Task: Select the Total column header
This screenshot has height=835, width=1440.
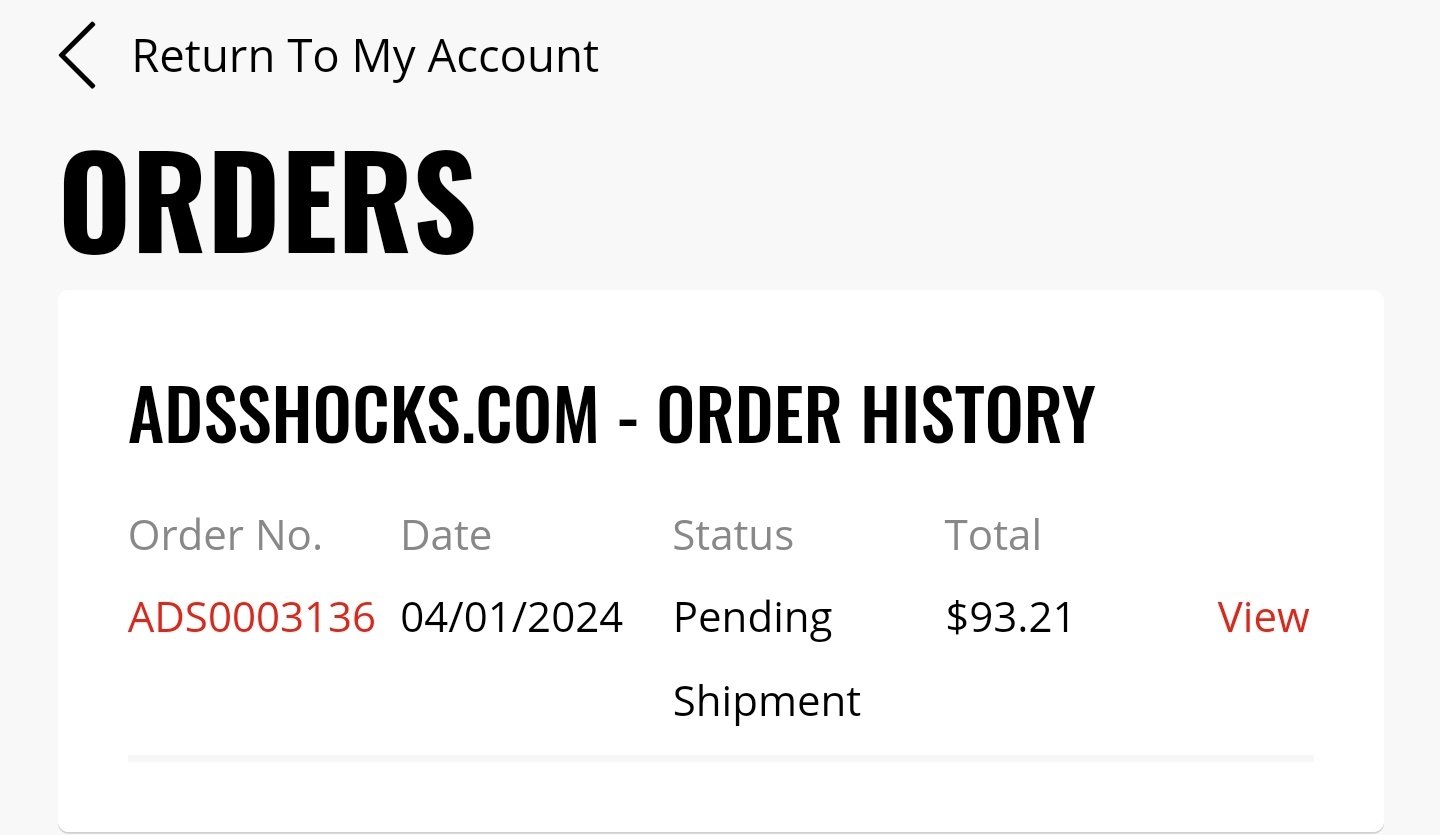Action: point(993,536)
